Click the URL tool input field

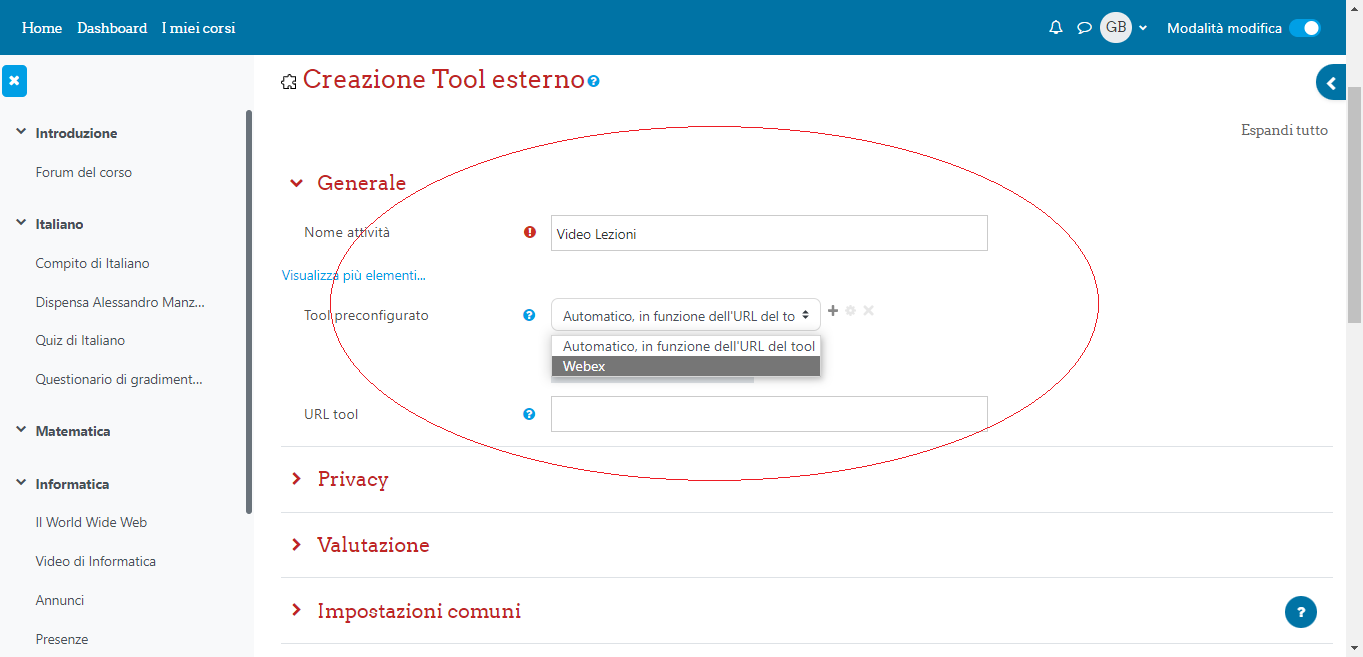[x=769, y=414]
